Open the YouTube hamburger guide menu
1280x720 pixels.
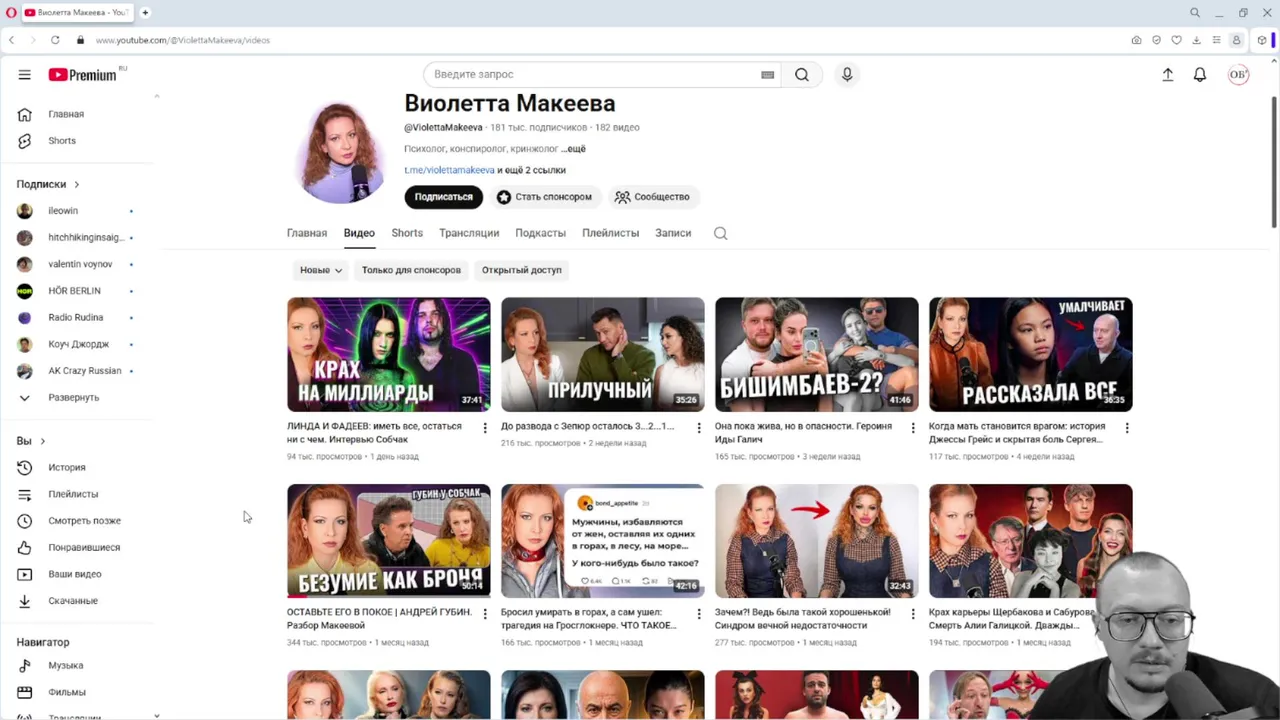pos(24,74)
